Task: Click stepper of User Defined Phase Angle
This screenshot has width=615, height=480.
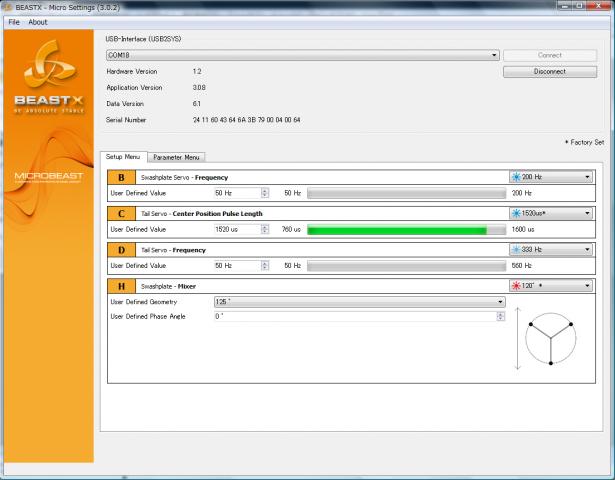Action: coord(501,316)
